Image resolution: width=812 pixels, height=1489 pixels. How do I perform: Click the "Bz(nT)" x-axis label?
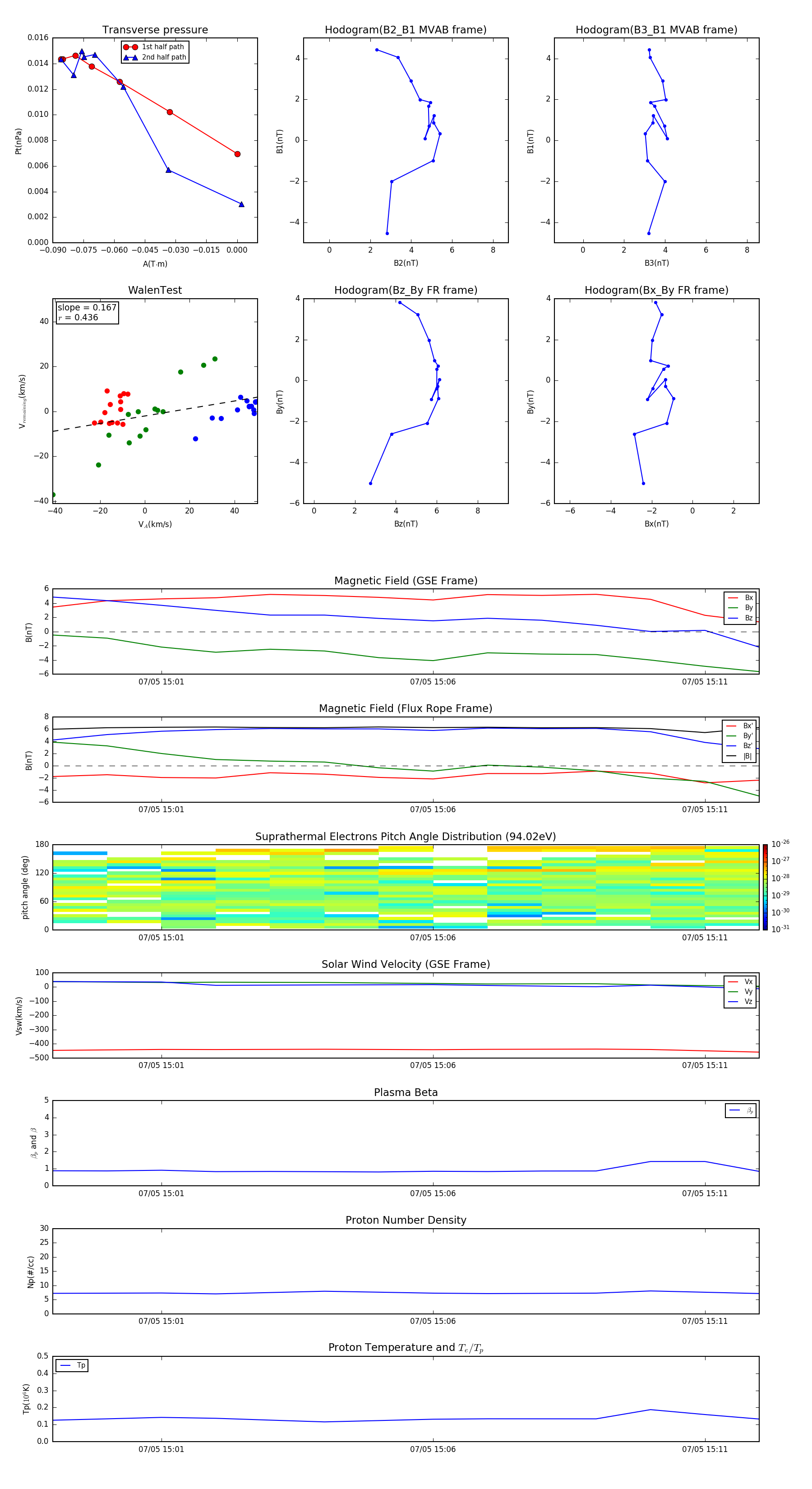pos(406,524)
